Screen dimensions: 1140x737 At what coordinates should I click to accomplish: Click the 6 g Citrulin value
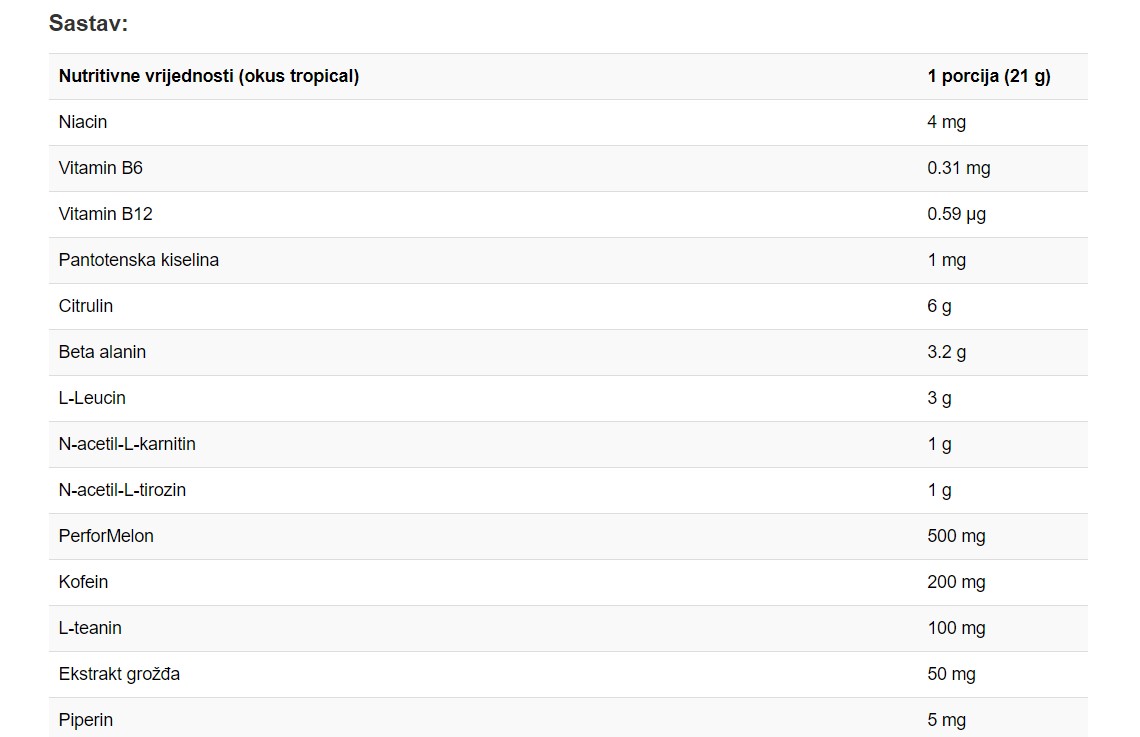939,307
